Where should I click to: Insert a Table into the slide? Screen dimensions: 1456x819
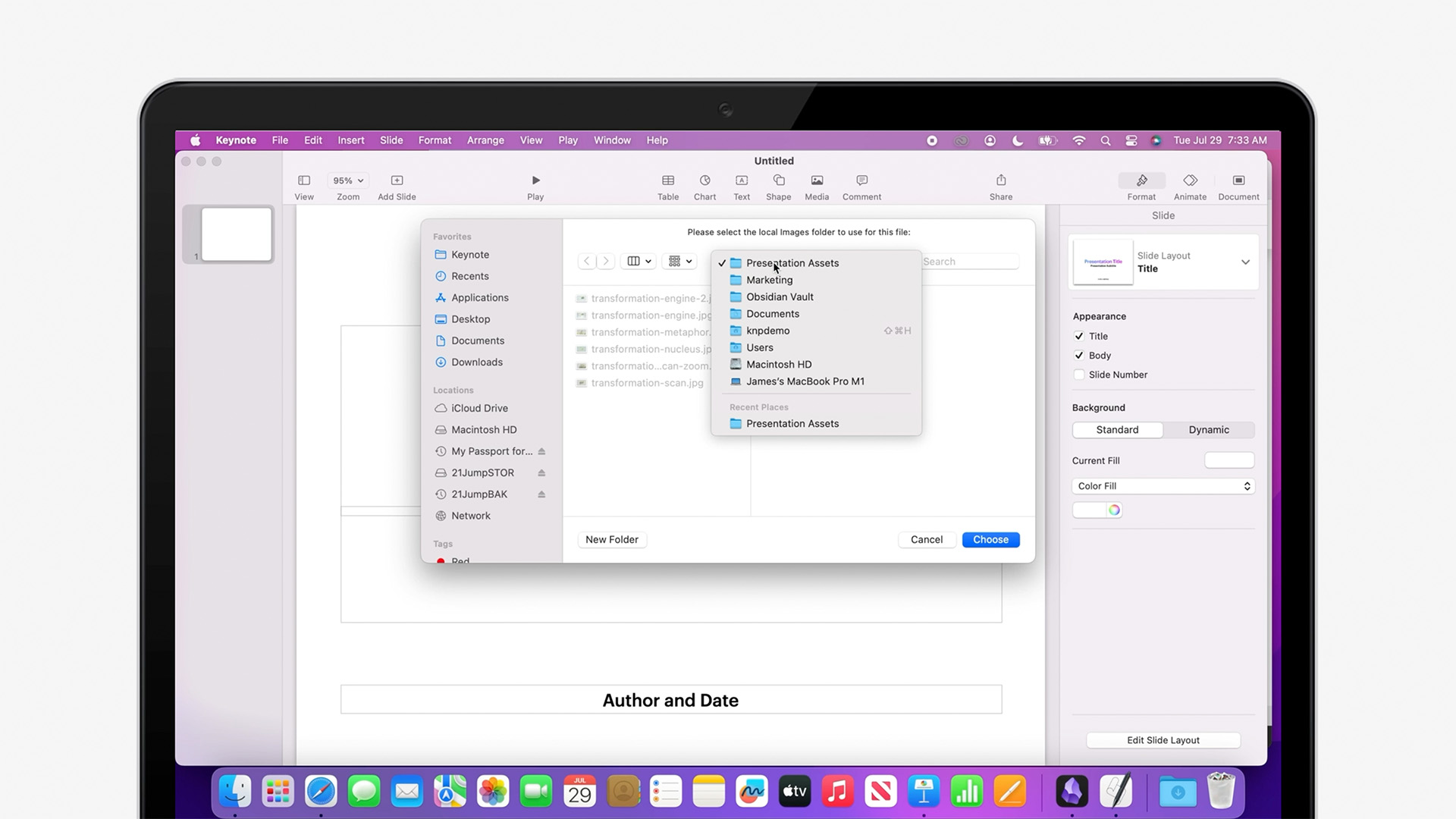pos(667,186)
